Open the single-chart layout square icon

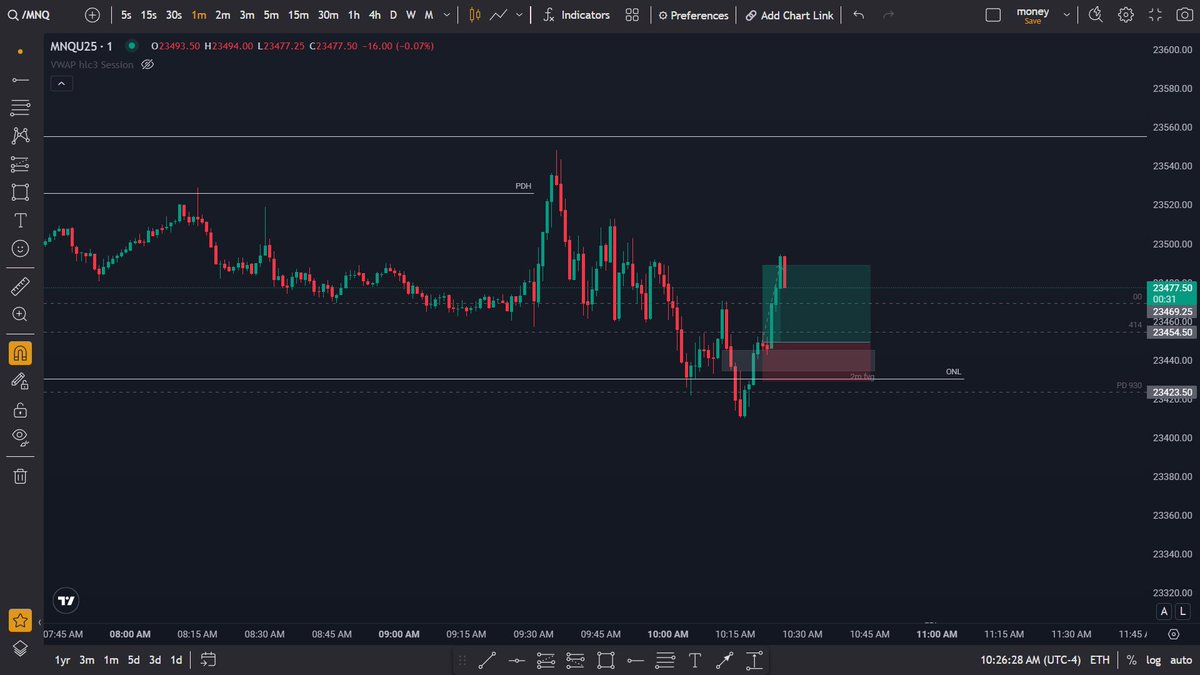(992, 15)
